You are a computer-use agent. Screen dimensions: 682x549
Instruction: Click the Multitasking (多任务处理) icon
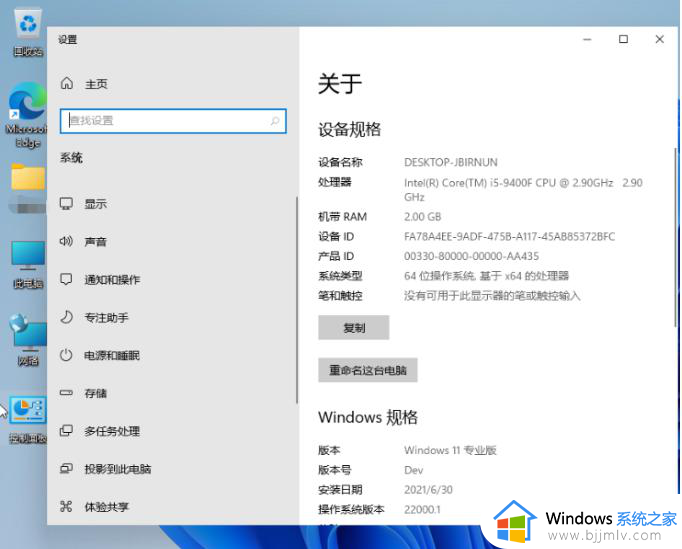(66, 431)
